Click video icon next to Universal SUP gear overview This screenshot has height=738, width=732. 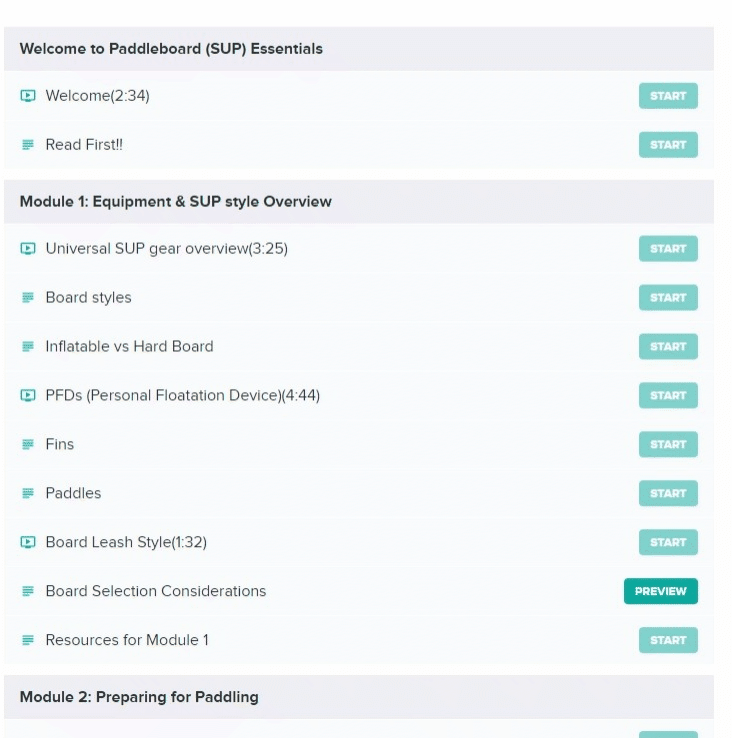pos(28,249)
